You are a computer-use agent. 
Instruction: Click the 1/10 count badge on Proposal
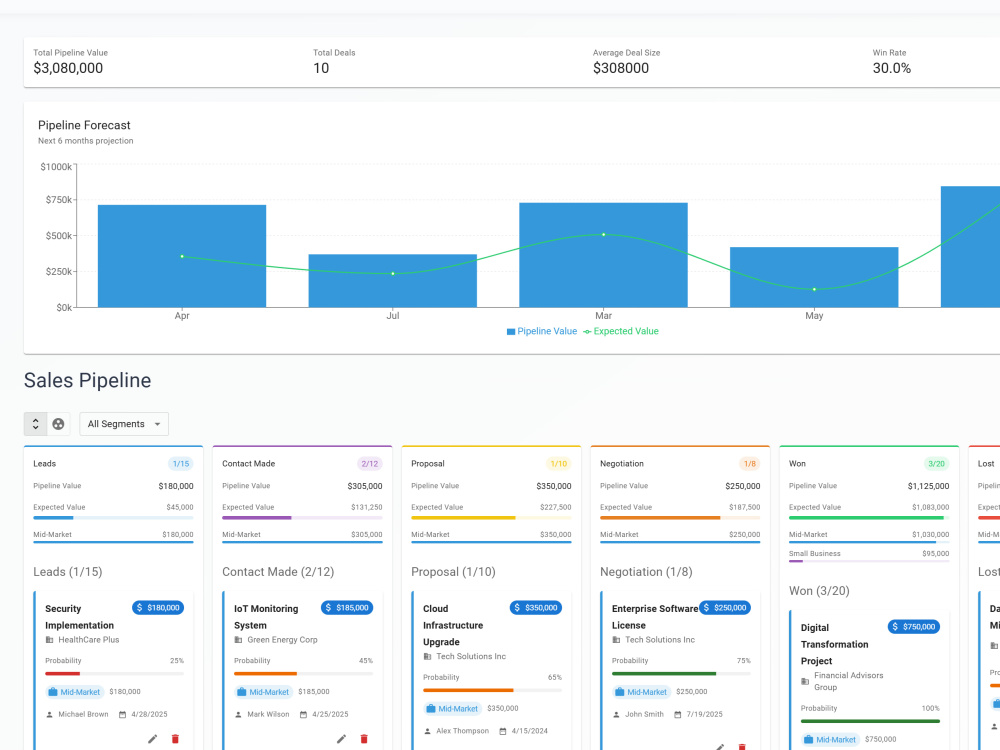[559, 464]
